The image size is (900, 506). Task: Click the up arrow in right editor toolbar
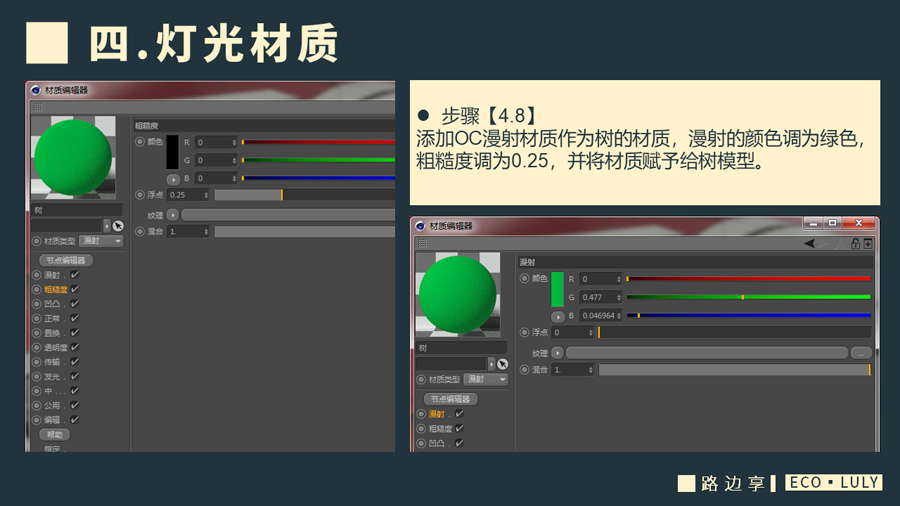pos(839,244)
